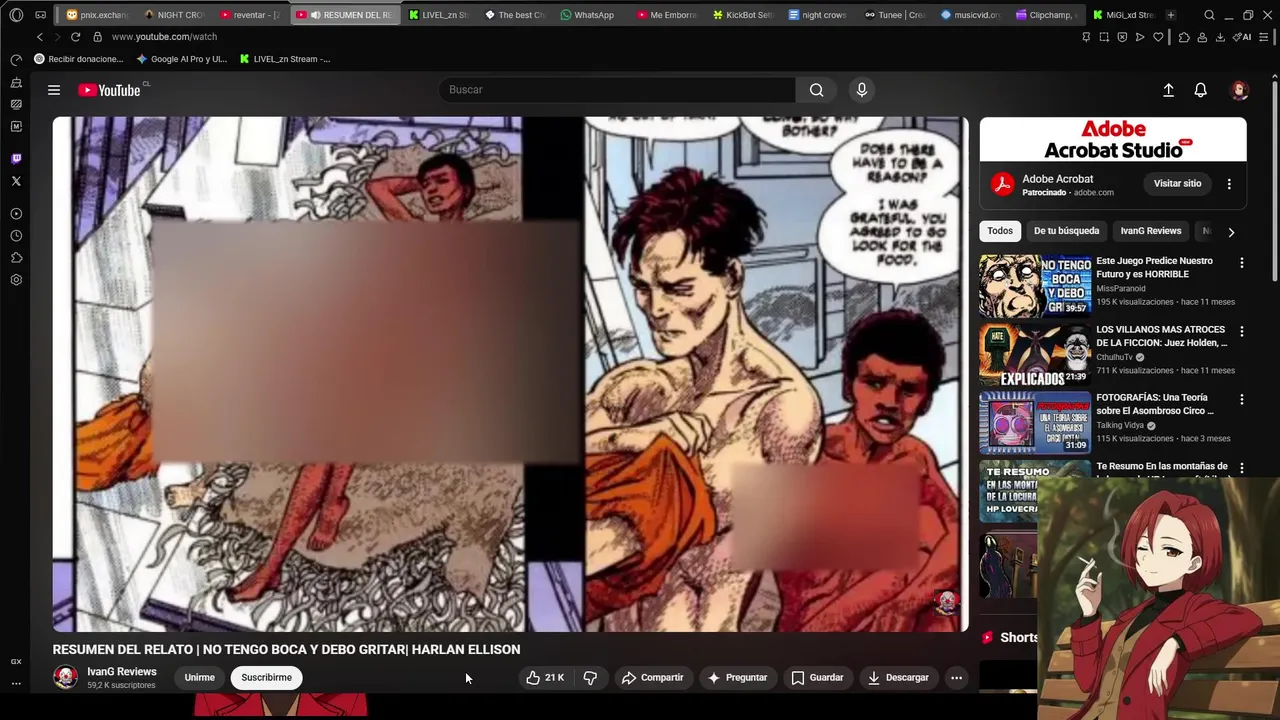Click the Suscribirse button
The width and height of the screenshot is (1280, 720).
coord(266,678)
